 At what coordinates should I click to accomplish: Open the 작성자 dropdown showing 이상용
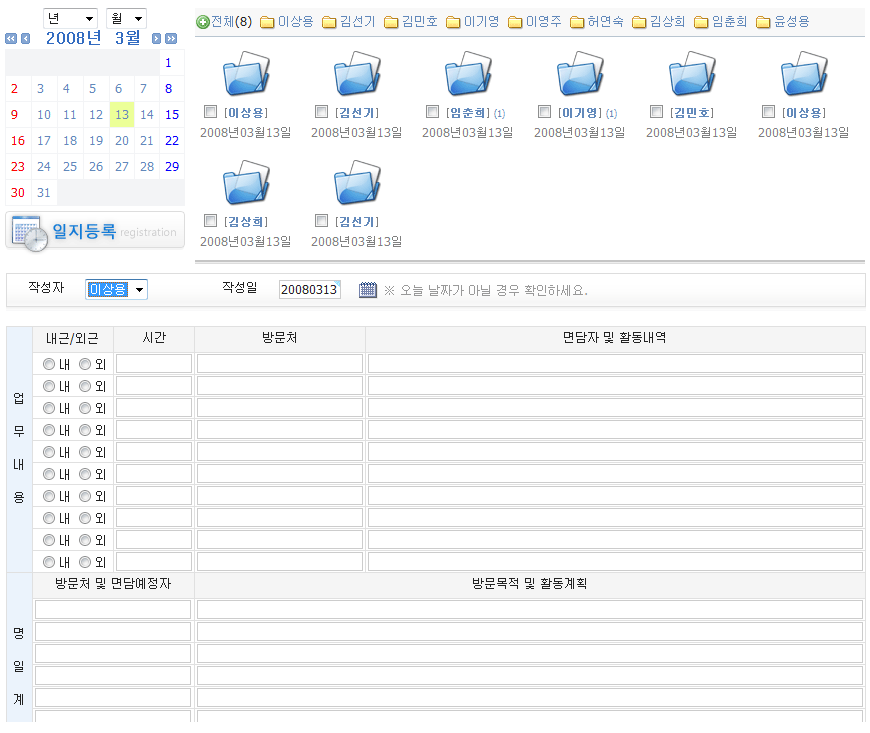point(117,290)
